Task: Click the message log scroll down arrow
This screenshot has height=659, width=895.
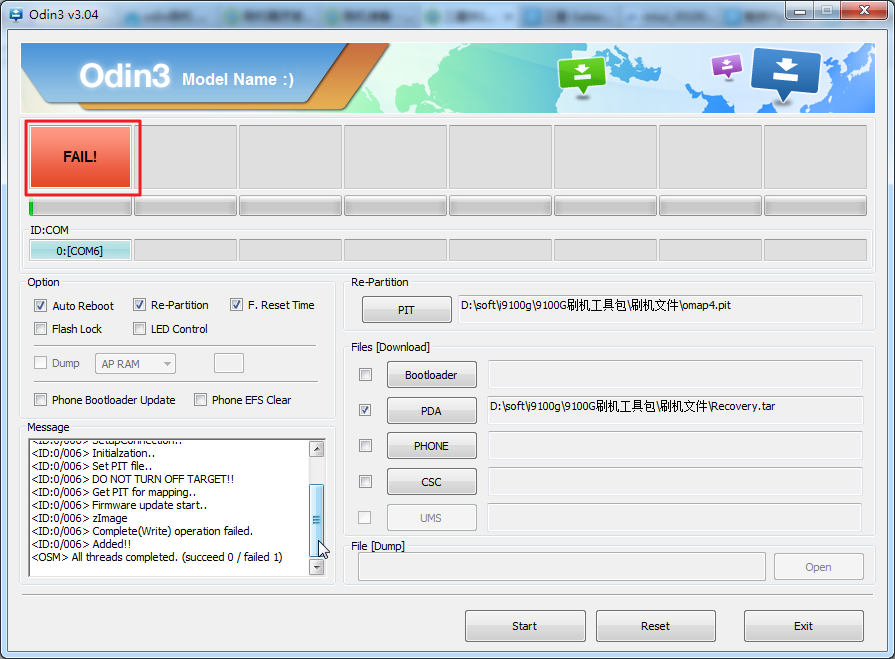Action: [317, 567]
